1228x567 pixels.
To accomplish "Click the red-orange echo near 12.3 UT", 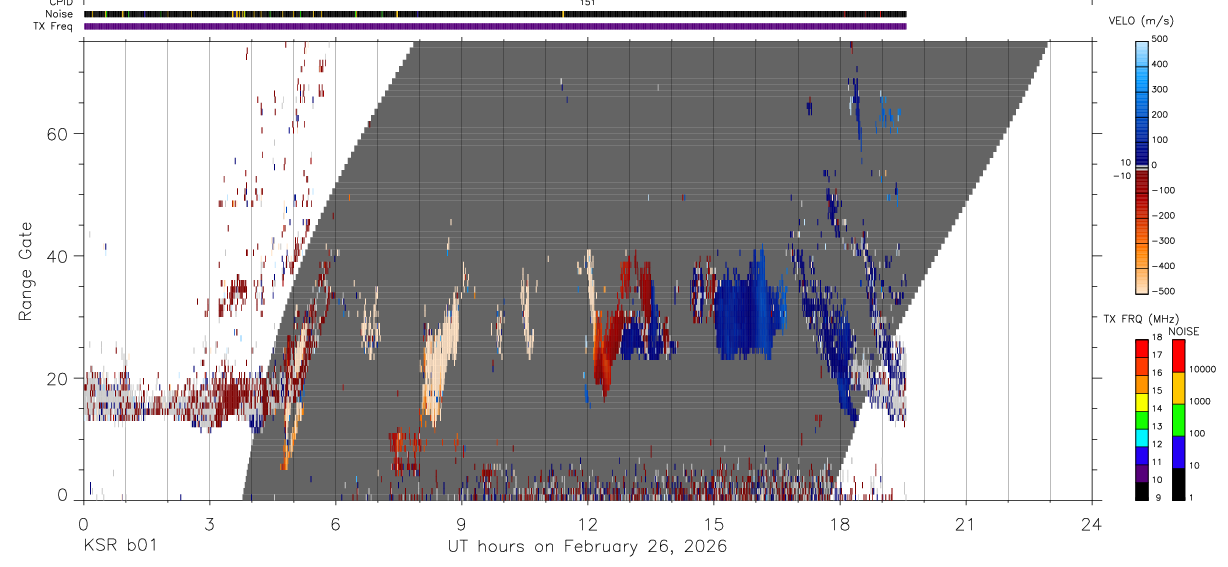I will (x=603, y=355).
